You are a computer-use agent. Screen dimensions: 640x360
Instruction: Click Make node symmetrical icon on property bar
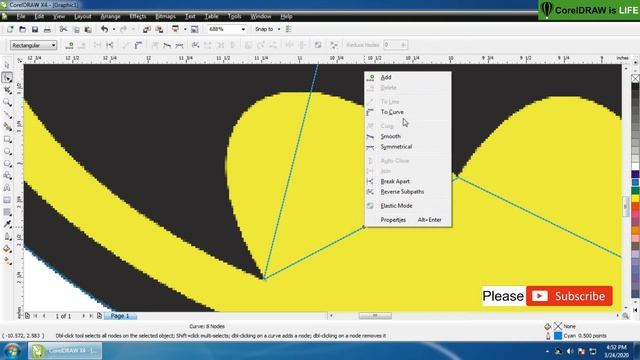click(179, 45)
